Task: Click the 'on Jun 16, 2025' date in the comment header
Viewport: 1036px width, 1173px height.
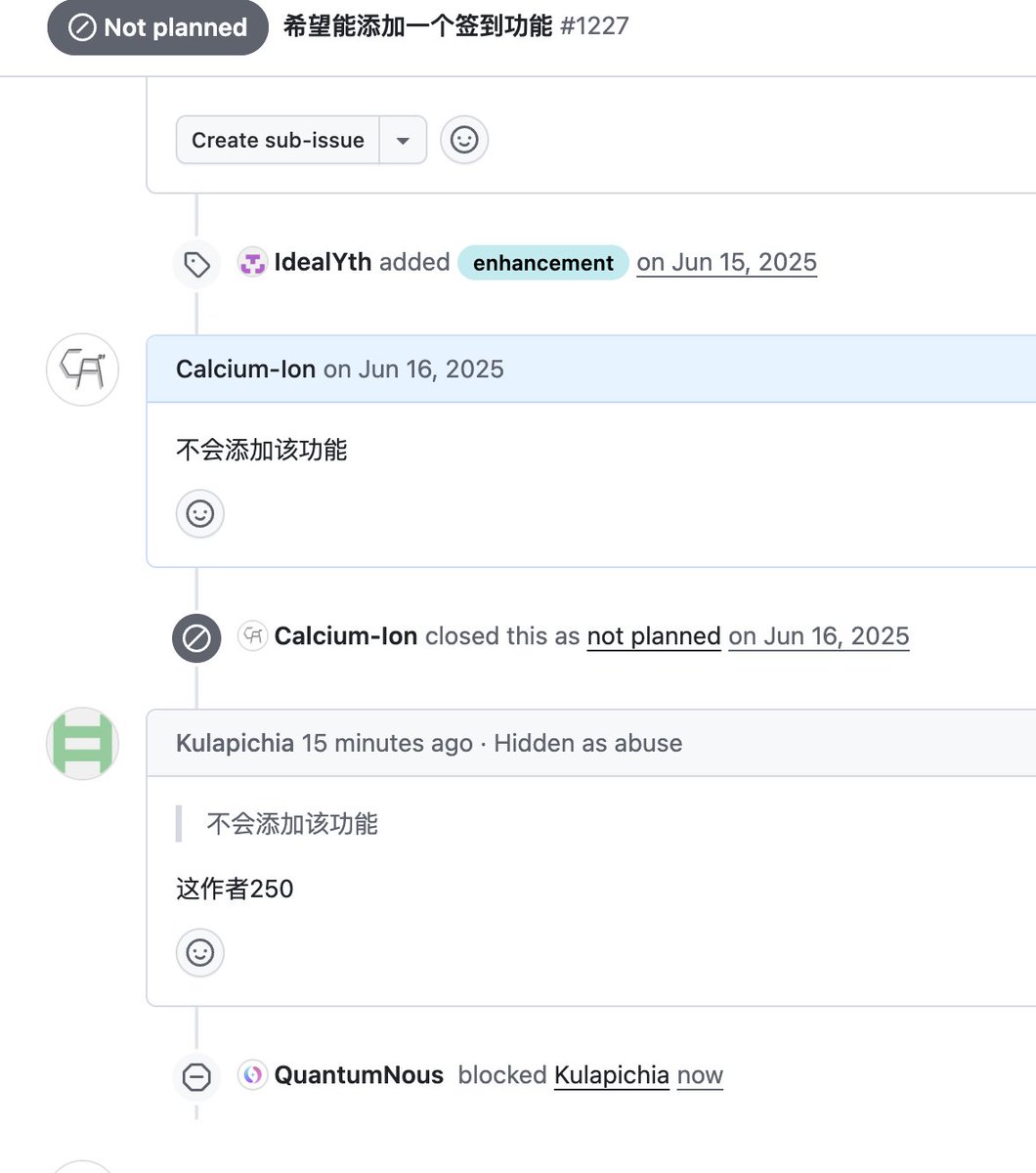Action: click(413, 369)
